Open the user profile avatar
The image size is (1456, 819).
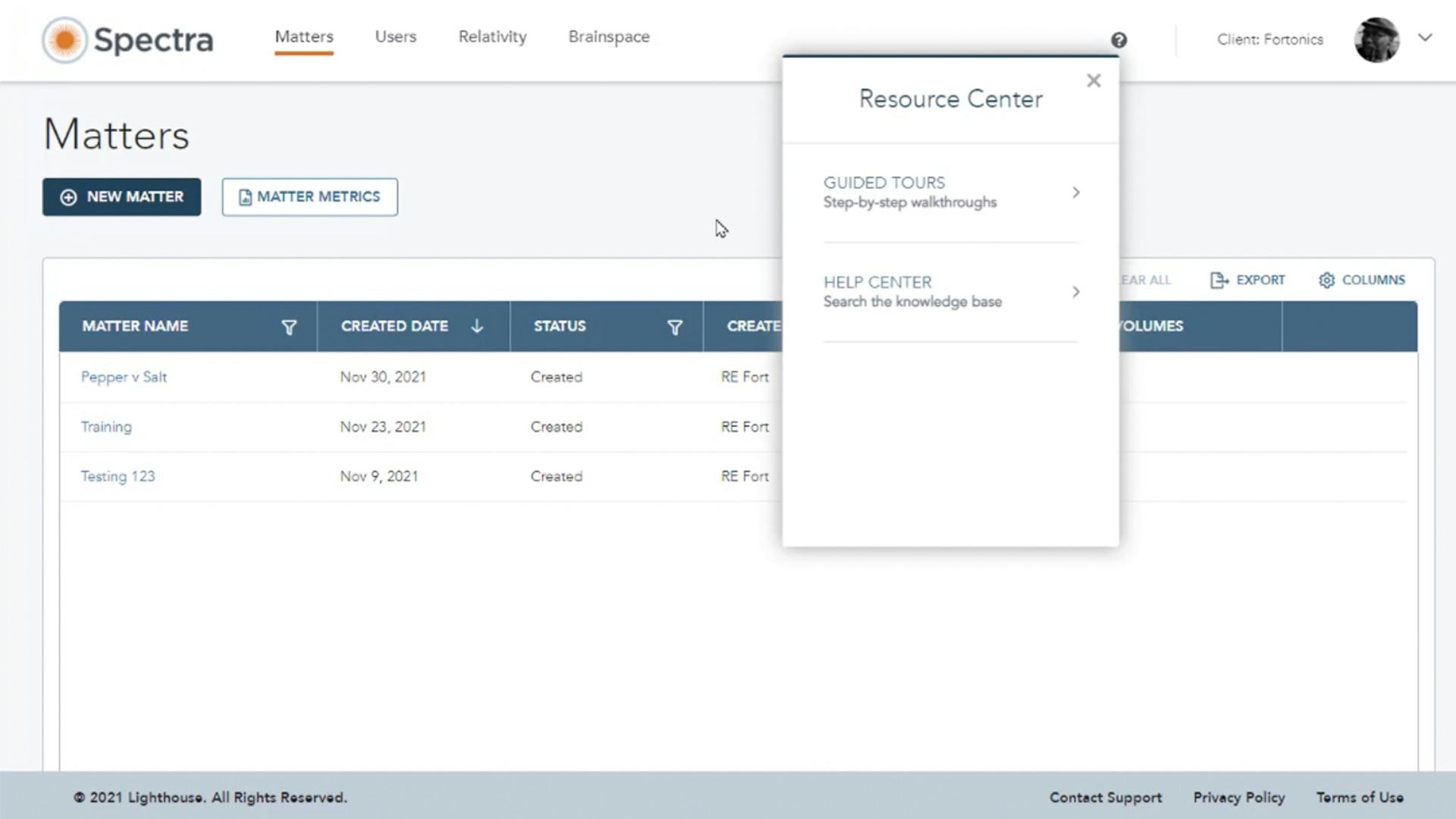(x=1377, y=39)
